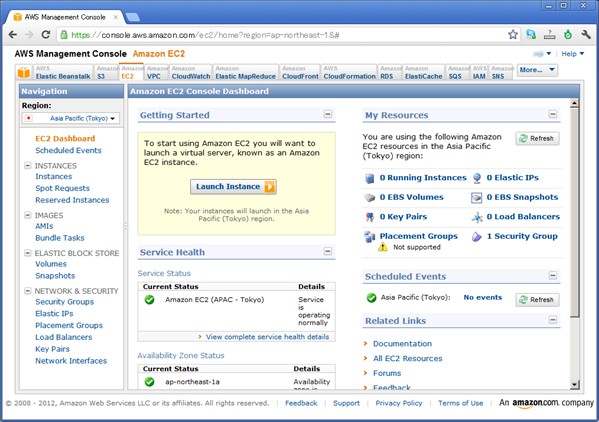Click the lock icon in the address bar
599x422 pixels.
pos(64,35)
